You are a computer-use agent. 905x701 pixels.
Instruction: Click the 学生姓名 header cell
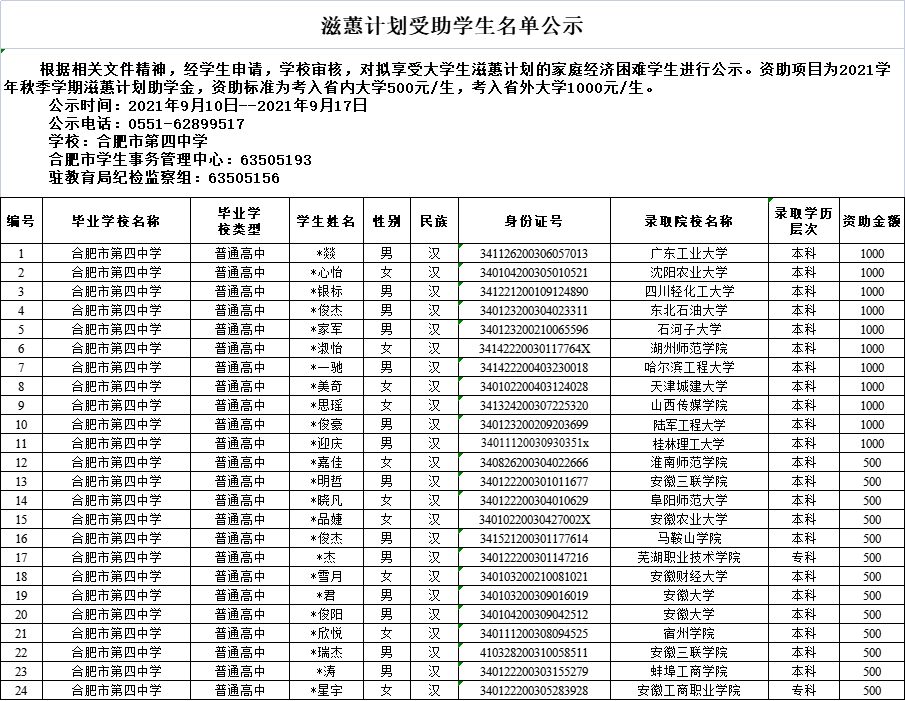tap(327, 221)
